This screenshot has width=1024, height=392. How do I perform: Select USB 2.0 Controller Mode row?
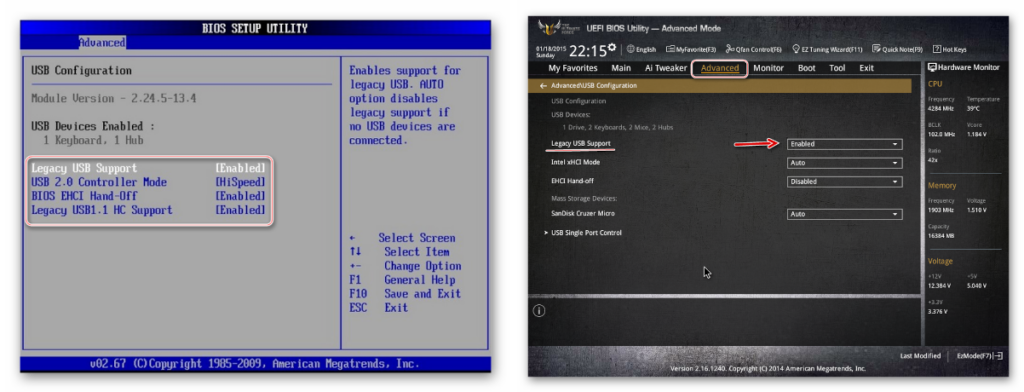point(99,182)
